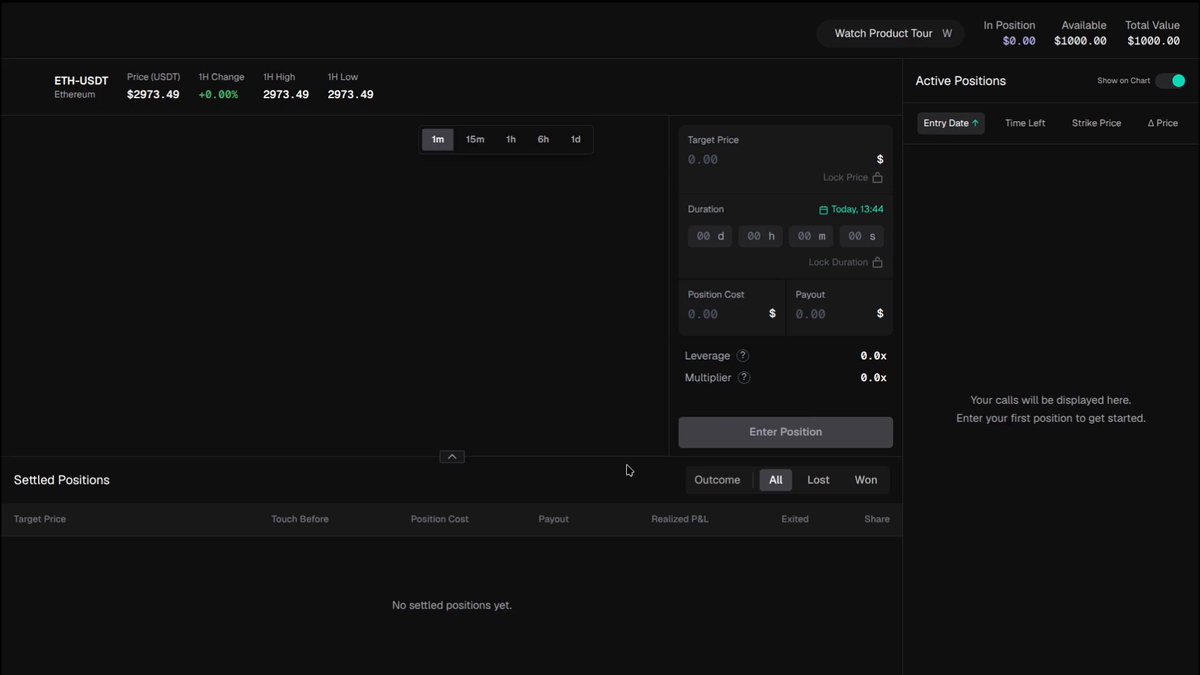This screenshot has height=675, width=1200.
Task: Select the 15m chart interval
Action: click(x=475, y=140)
